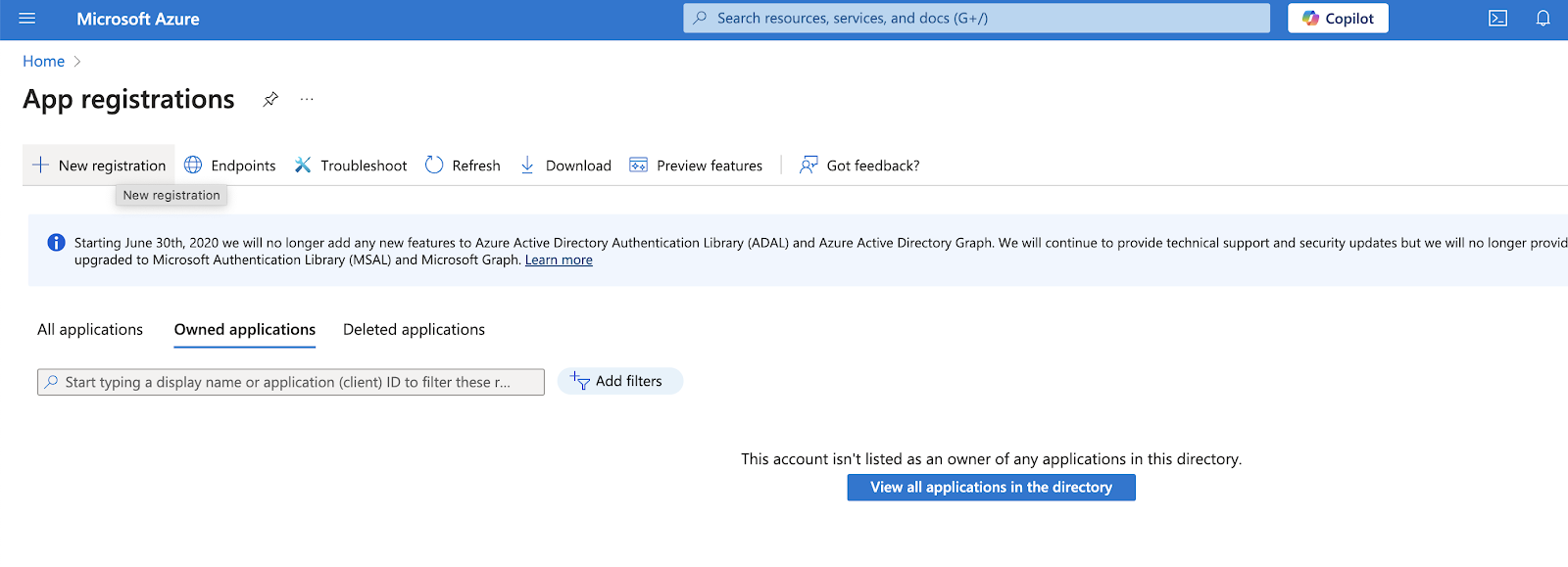
Task: Open the more options ellipsis
Action: coord(307,99)
